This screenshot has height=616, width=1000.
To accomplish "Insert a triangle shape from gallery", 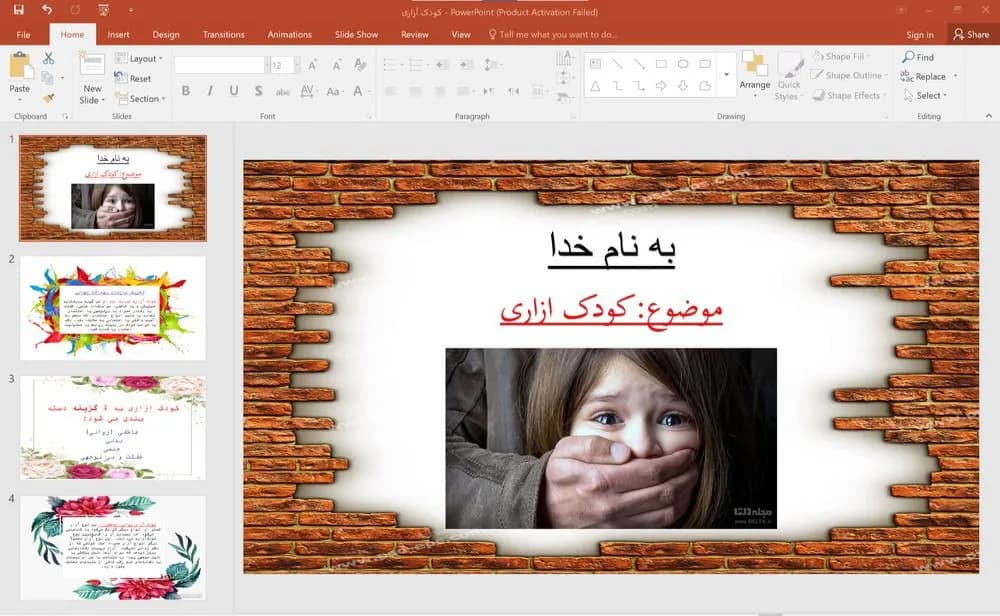I will (x=595, y=85).
